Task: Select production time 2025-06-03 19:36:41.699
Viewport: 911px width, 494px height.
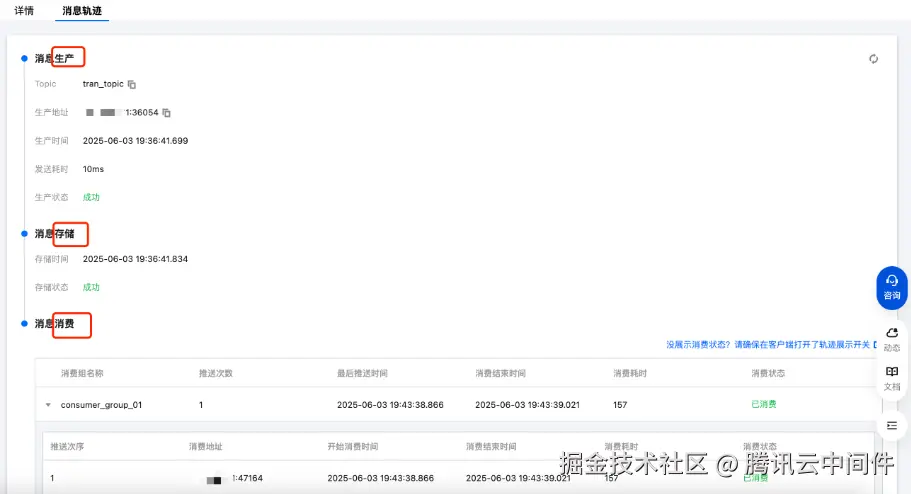Action: (135, 141)
